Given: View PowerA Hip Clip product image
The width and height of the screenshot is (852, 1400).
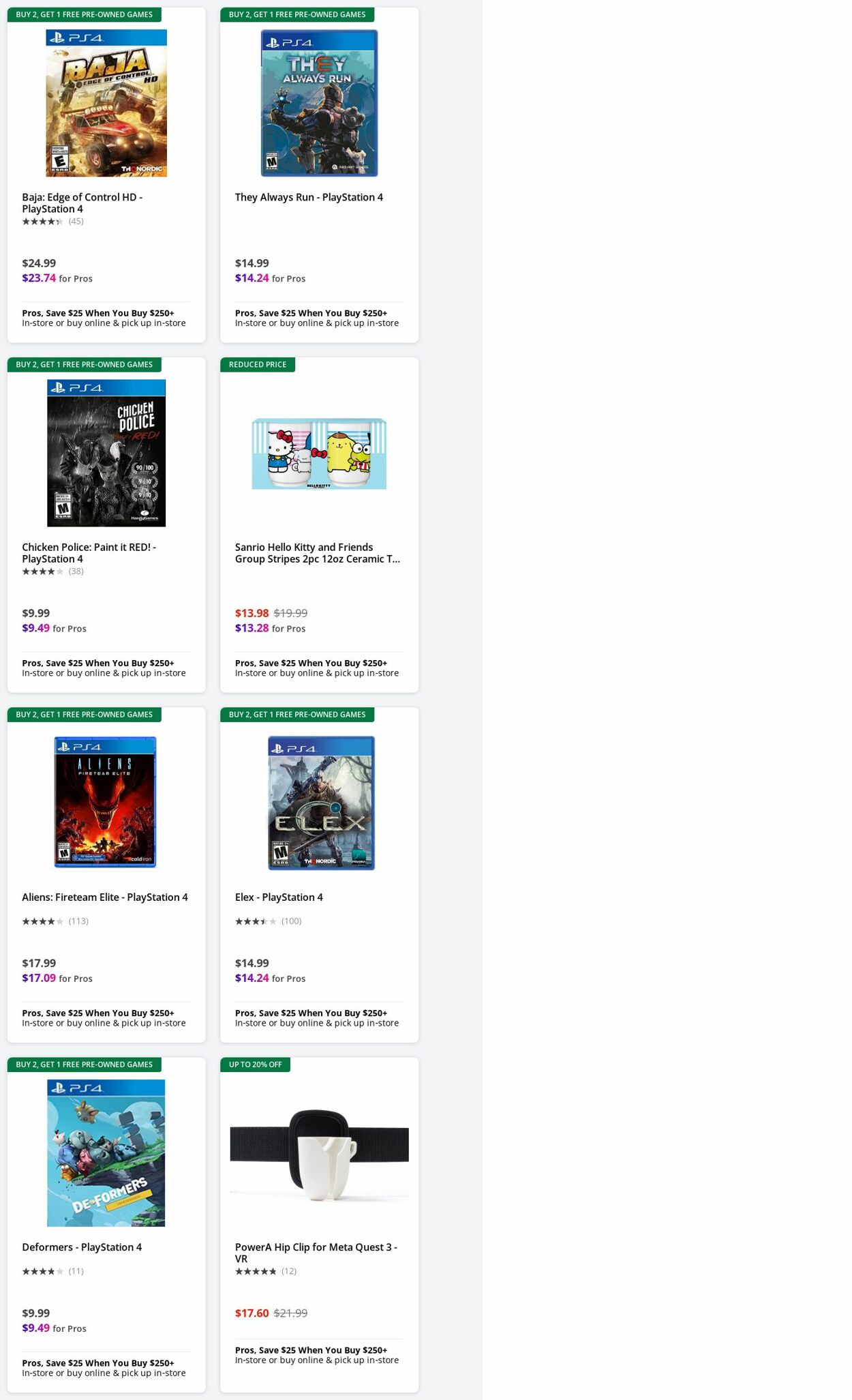Looking at the screenshot, I should [x=319, y=1154].
